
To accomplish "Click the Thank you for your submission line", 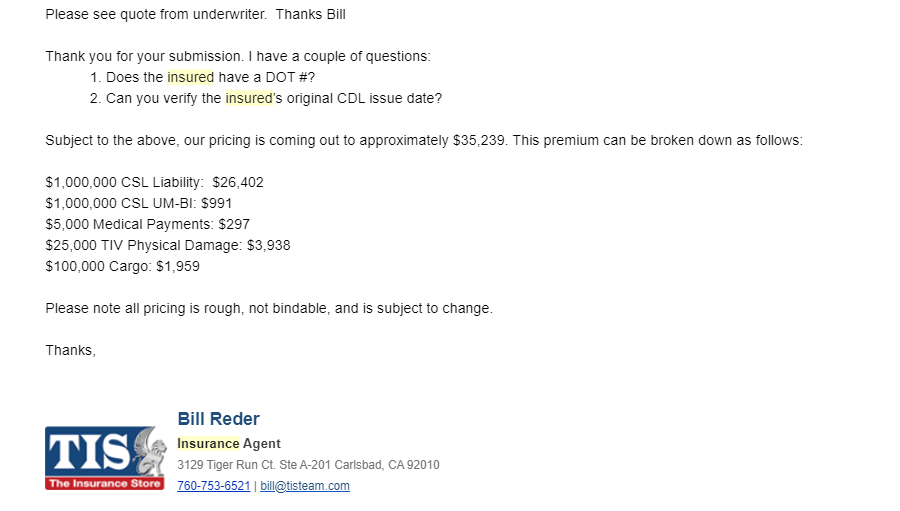I will 238,56.
